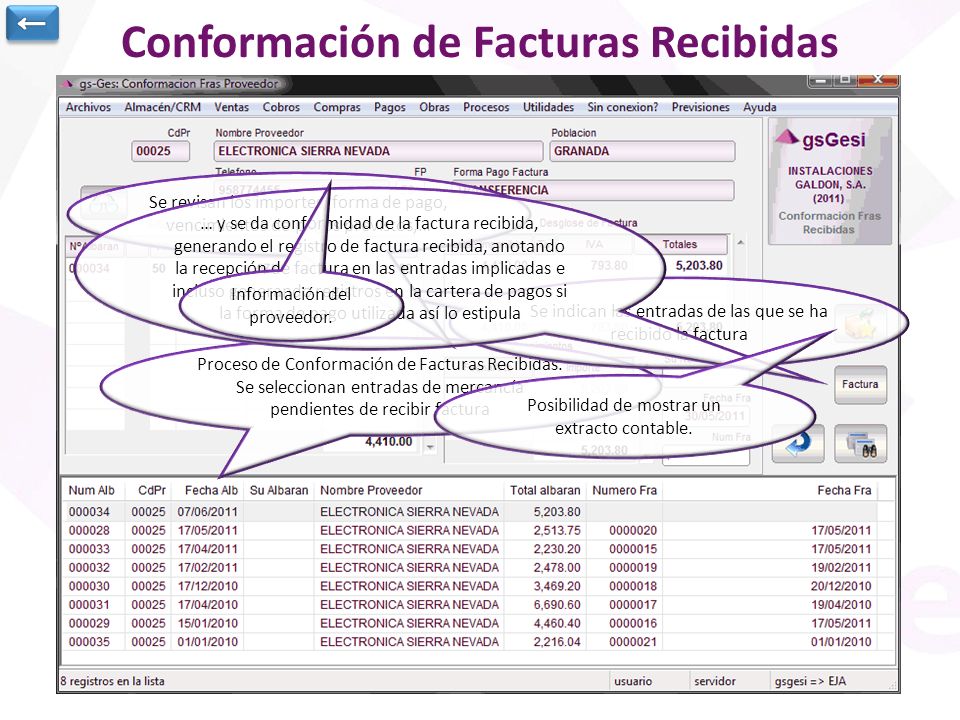
Task: Select the row with Num Alb 000035
Action: 470,642
